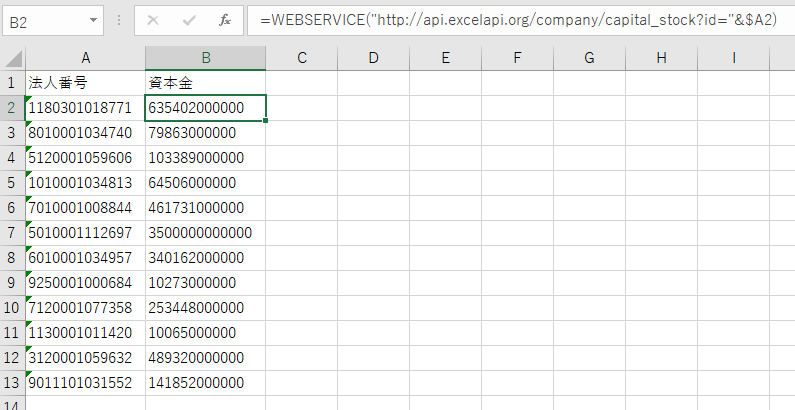
Task: Click the three-dot formula bar resize handle
Action: pyautogui.click(x=119, y=20)
